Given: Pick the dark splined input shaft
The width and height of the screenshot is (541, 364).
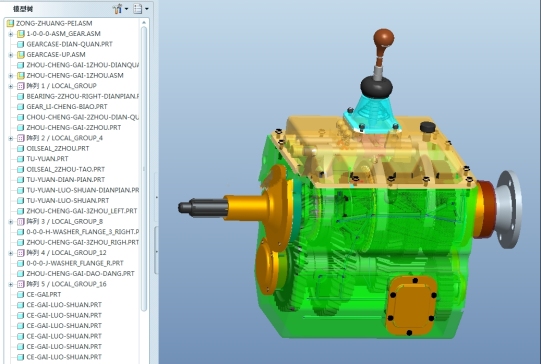Looking at the screenshot, I should [x=203, y=207].
